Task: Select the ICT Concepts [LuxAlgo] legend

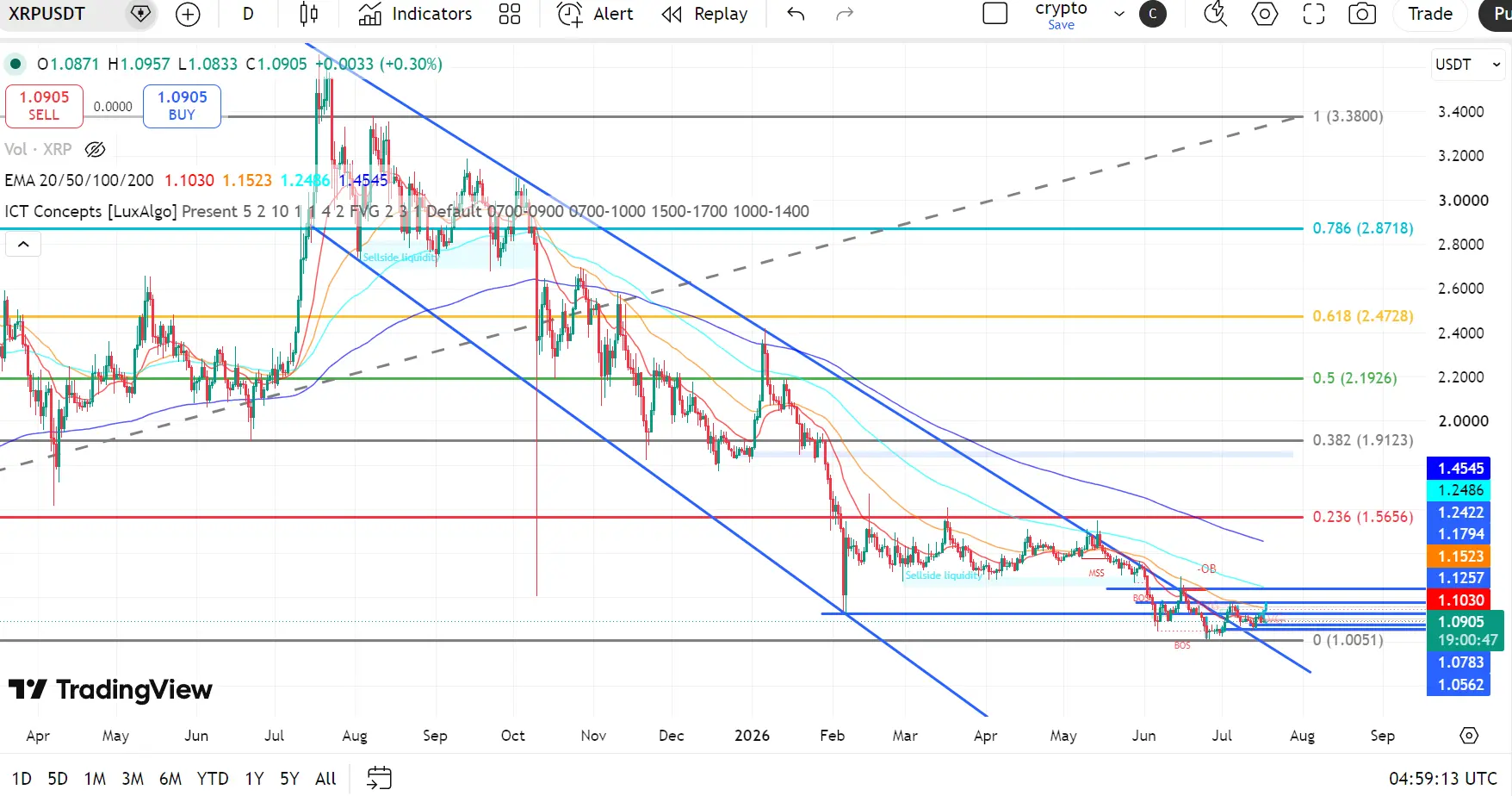Action: [x=90, y=211]
